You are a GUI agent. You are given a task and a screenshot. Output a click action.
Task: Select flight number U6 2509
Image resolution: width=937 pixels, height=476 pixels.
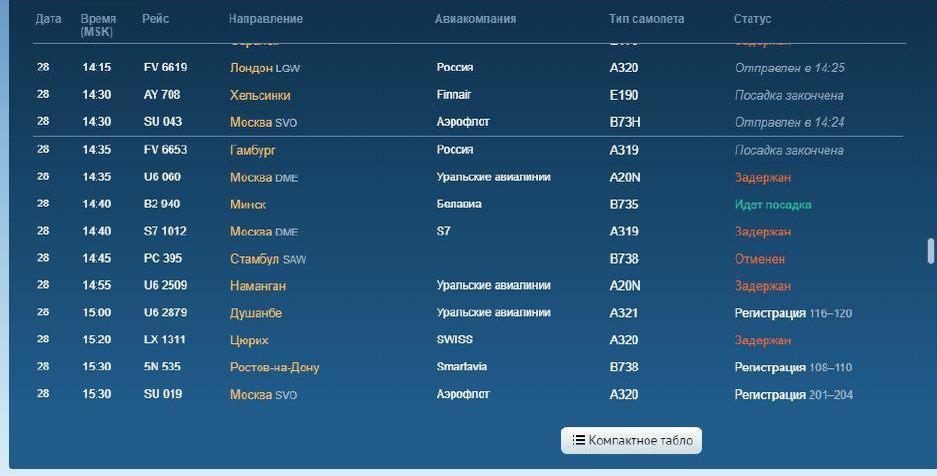pyautogui.click(x=166, y=285)
